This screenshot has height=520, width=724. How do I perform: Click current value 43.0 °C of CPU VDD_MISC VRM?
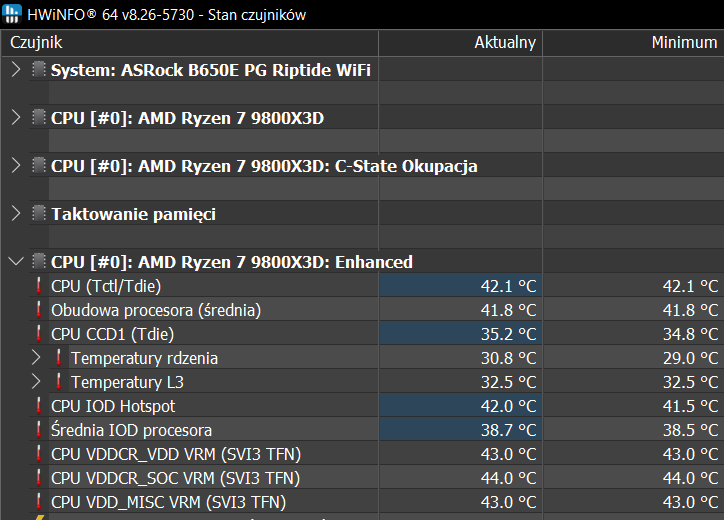(508, 502)
